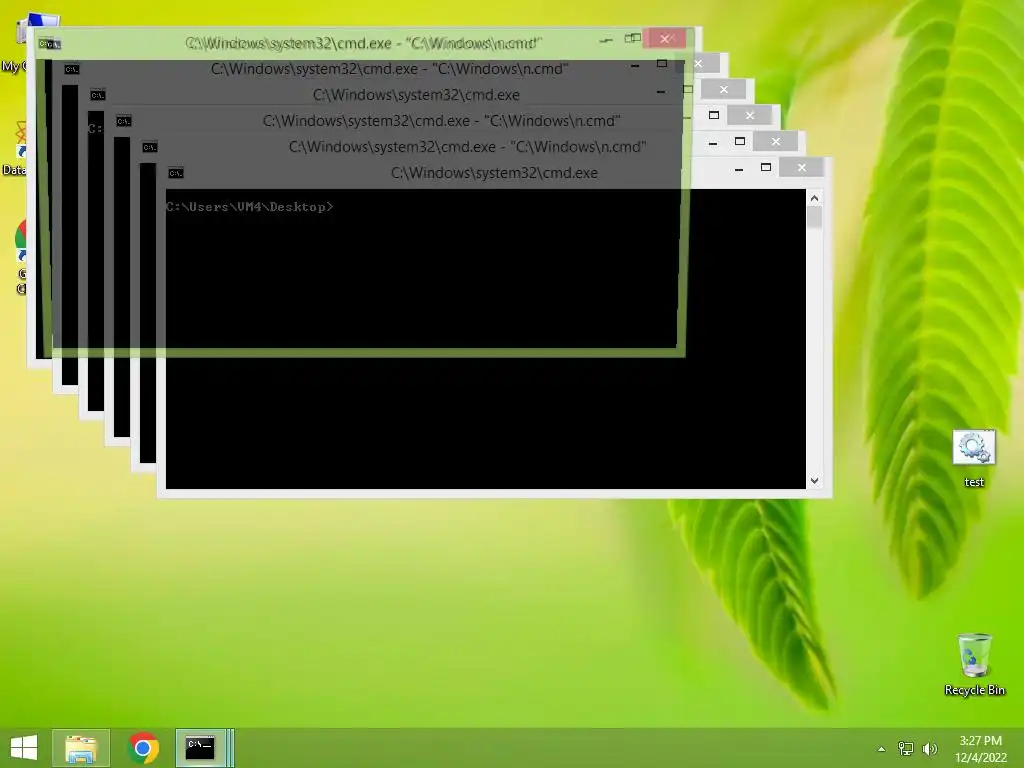Launch Google Chrome from the taskbar
The width and height of the screenshot is (1024, 768).
pos(143,748)
